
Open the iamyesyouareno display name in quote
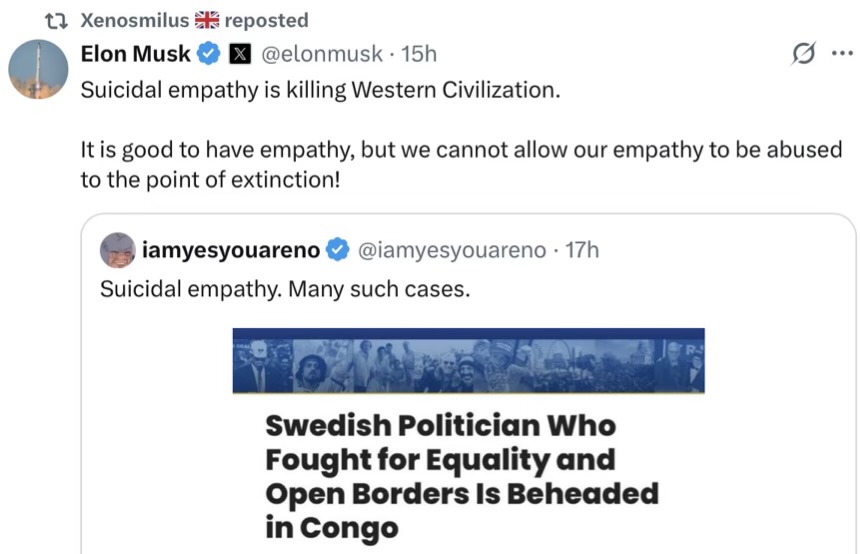[x=232, y=250]
